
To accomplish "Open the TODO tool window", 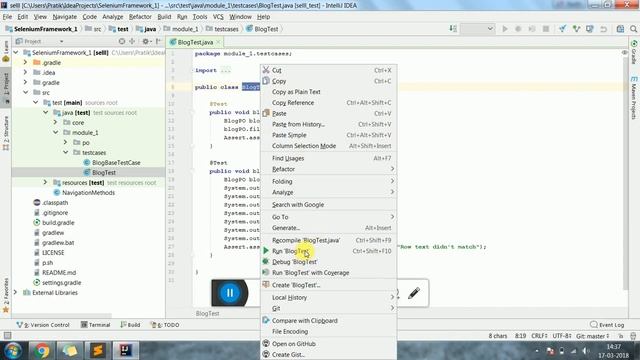I will click(165, 325).
